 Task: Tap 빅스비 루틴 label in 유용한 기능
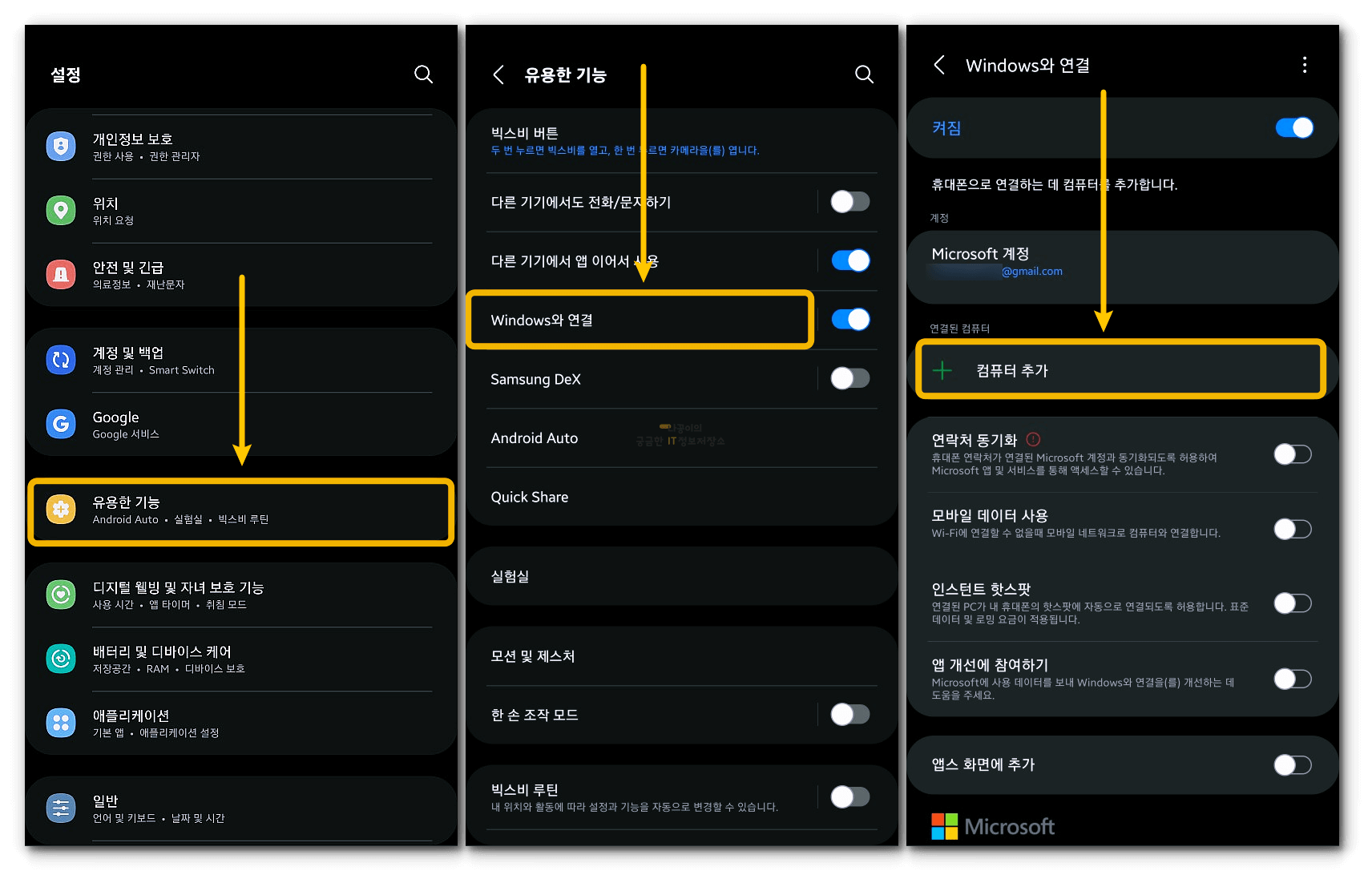pos(524,789)
